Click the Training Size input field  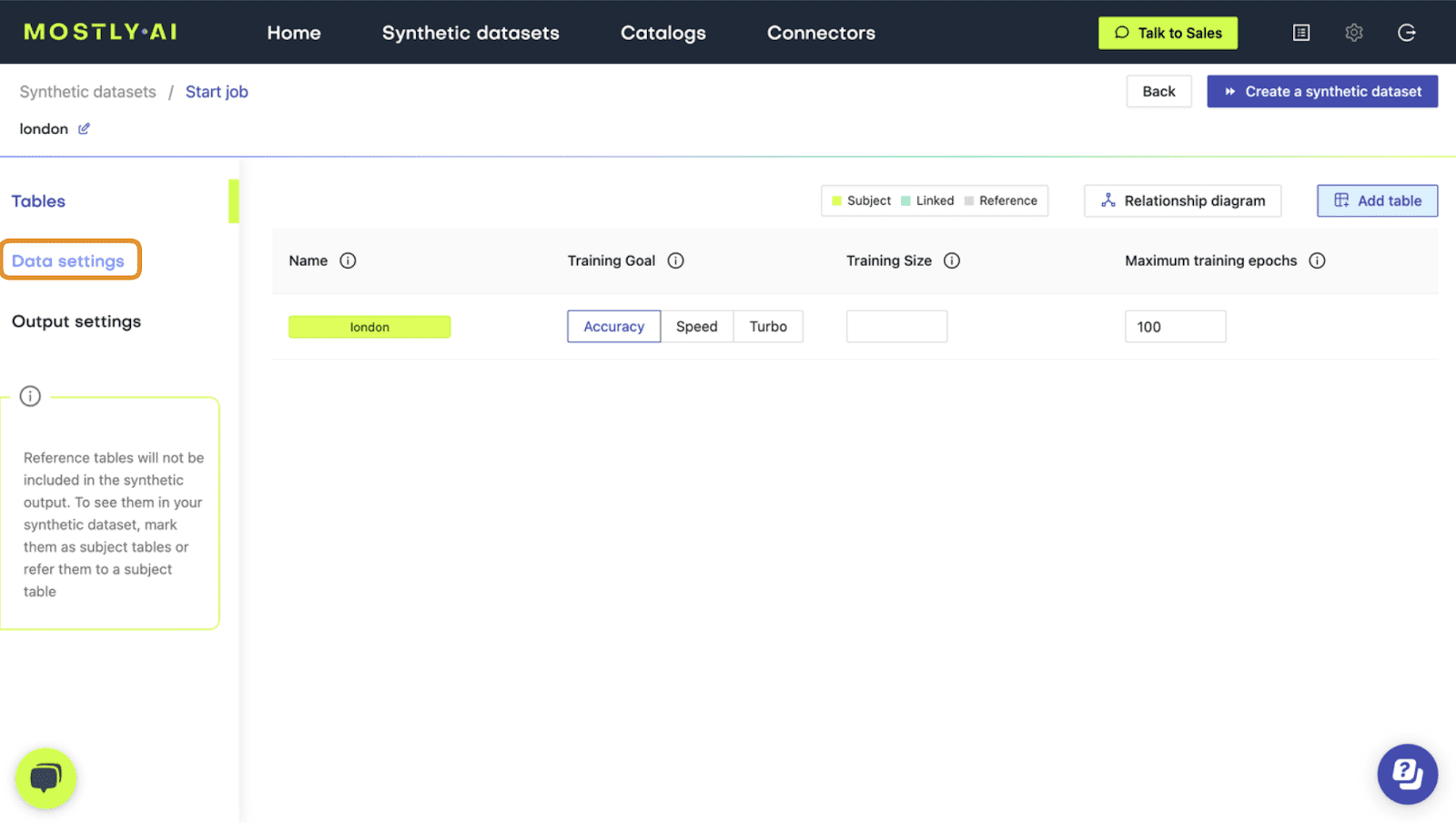pos(896,327)
